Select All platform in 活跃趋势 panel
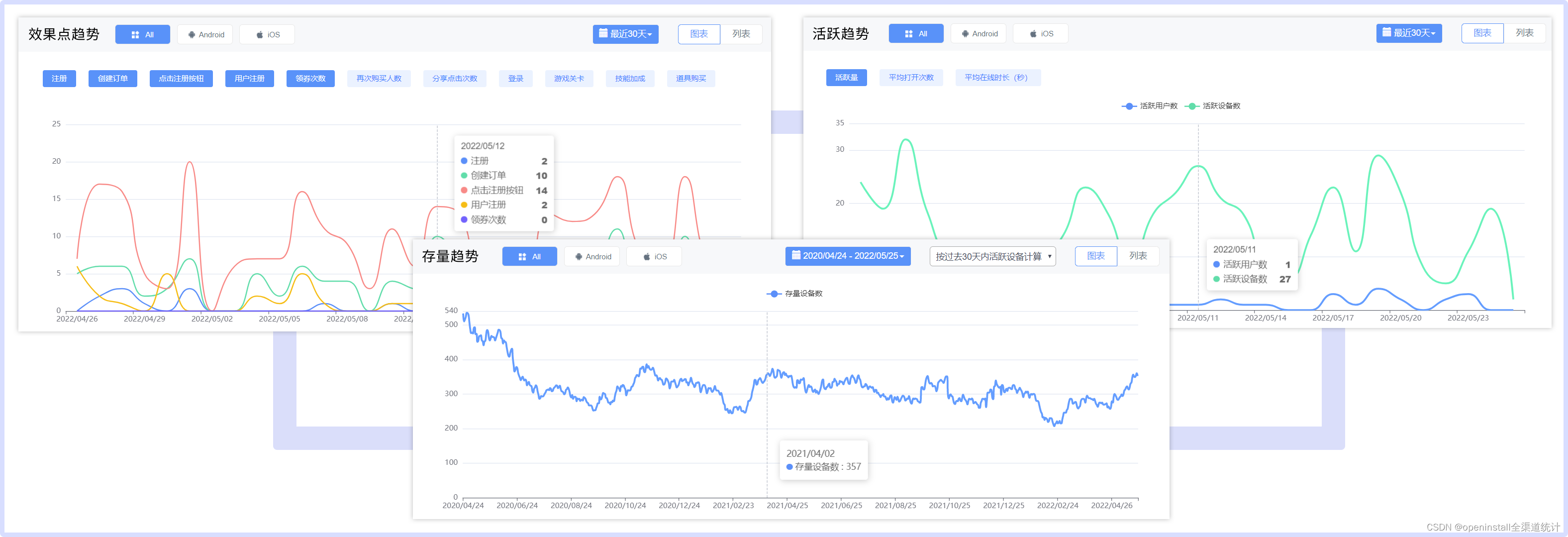 [916, 33]
